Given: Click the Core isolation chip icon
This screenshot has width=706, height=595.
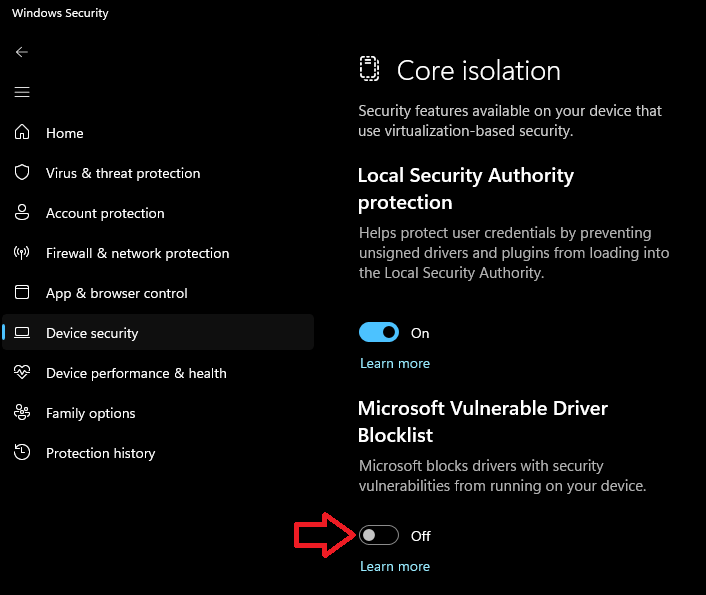Looking at the screenshot, I should tap(370, 69).
